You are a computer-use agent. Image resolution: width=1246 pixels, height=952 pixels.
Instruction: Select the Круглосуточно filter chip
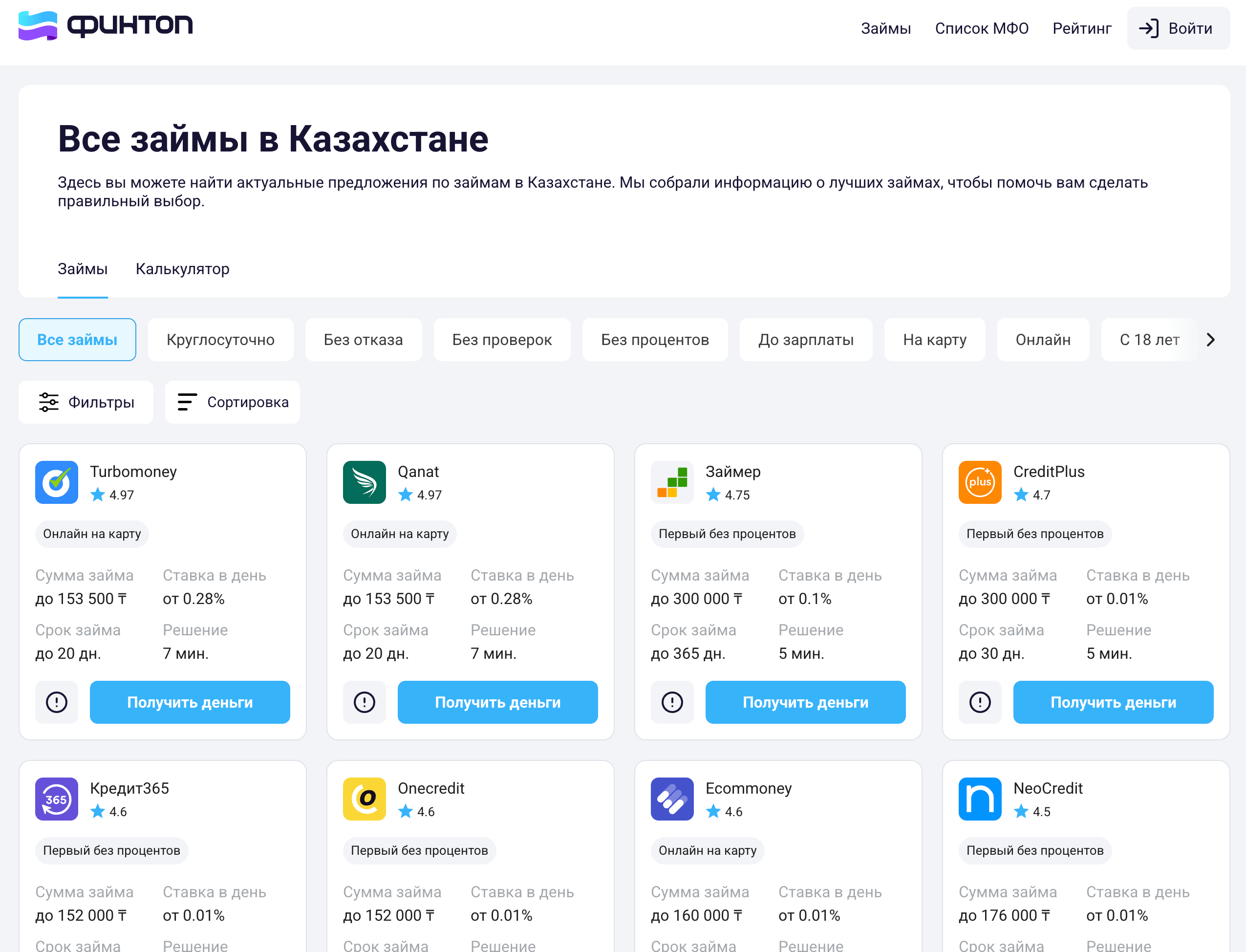click(220, 340)
